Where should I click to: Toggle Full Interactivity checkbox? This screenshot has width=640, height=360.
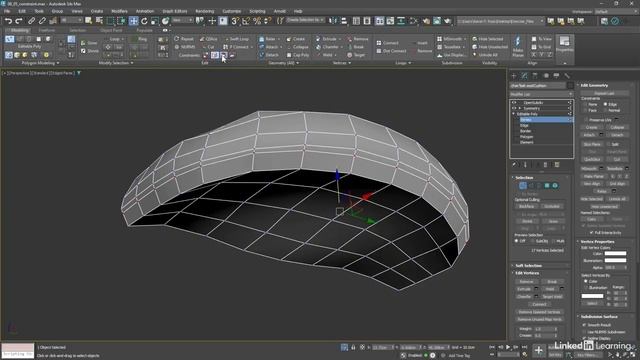click(591, 232)
